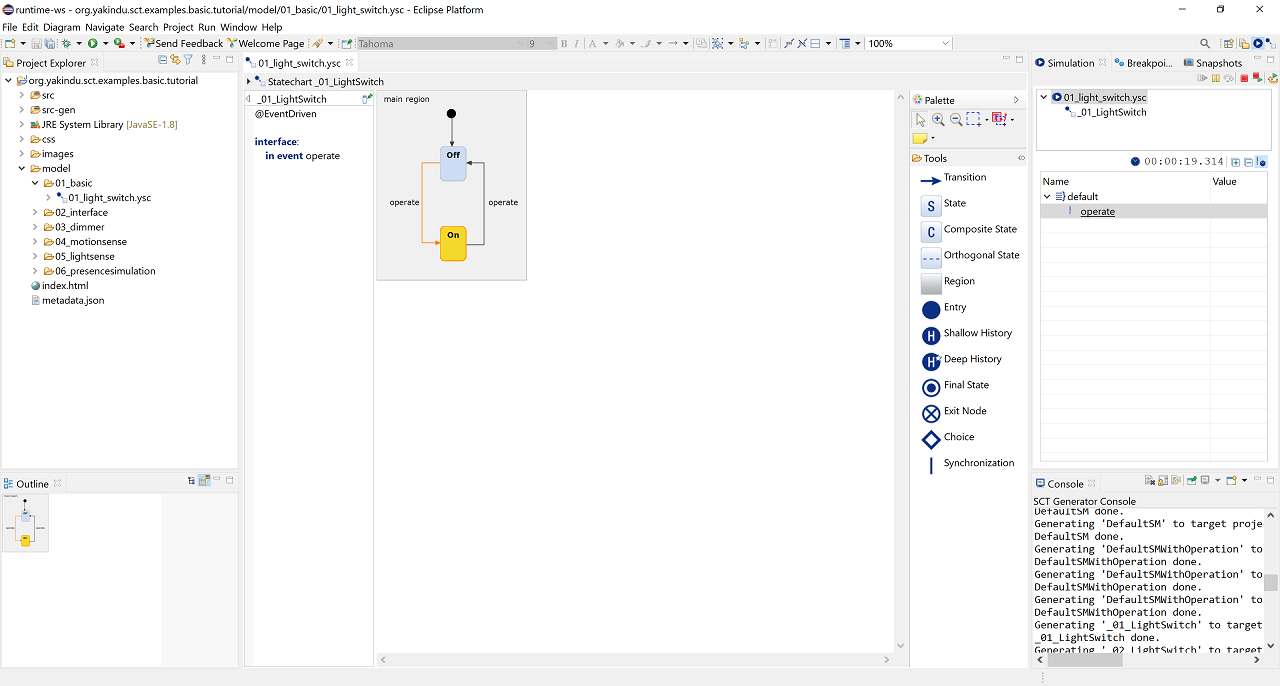
Task: Select index.html in Project Explorer
Action: click(x=58, y=286)
